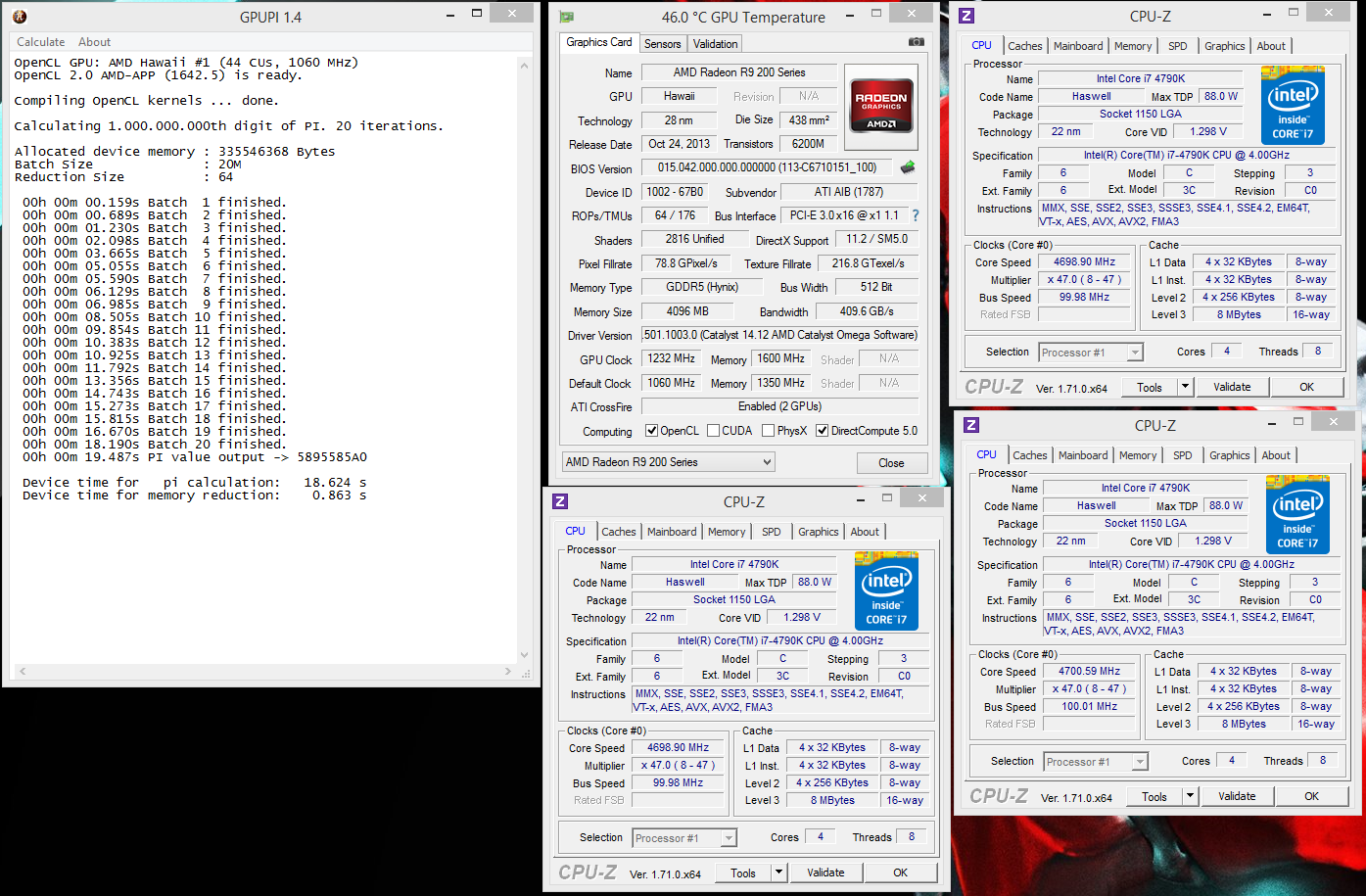Screen dimensions: 1366x896
Task: Click the Radeon Graphics logo in GPU-Z
Action: tap(881, 105)
